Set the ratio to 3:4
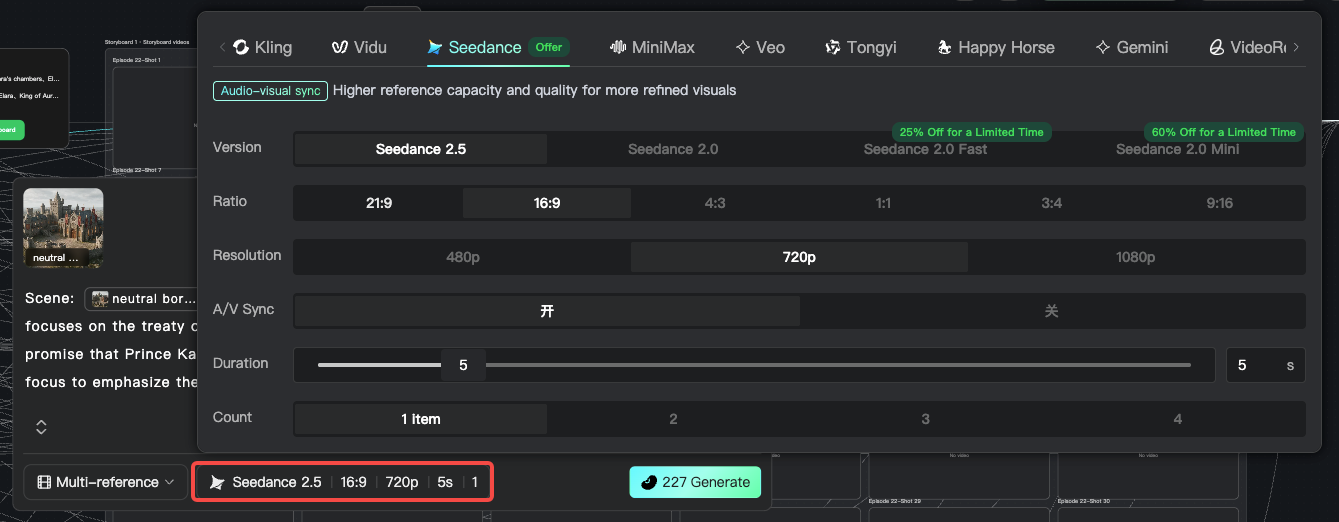Image resolution: width=1339 pixels, height=522 pixels. point(1051,203)
